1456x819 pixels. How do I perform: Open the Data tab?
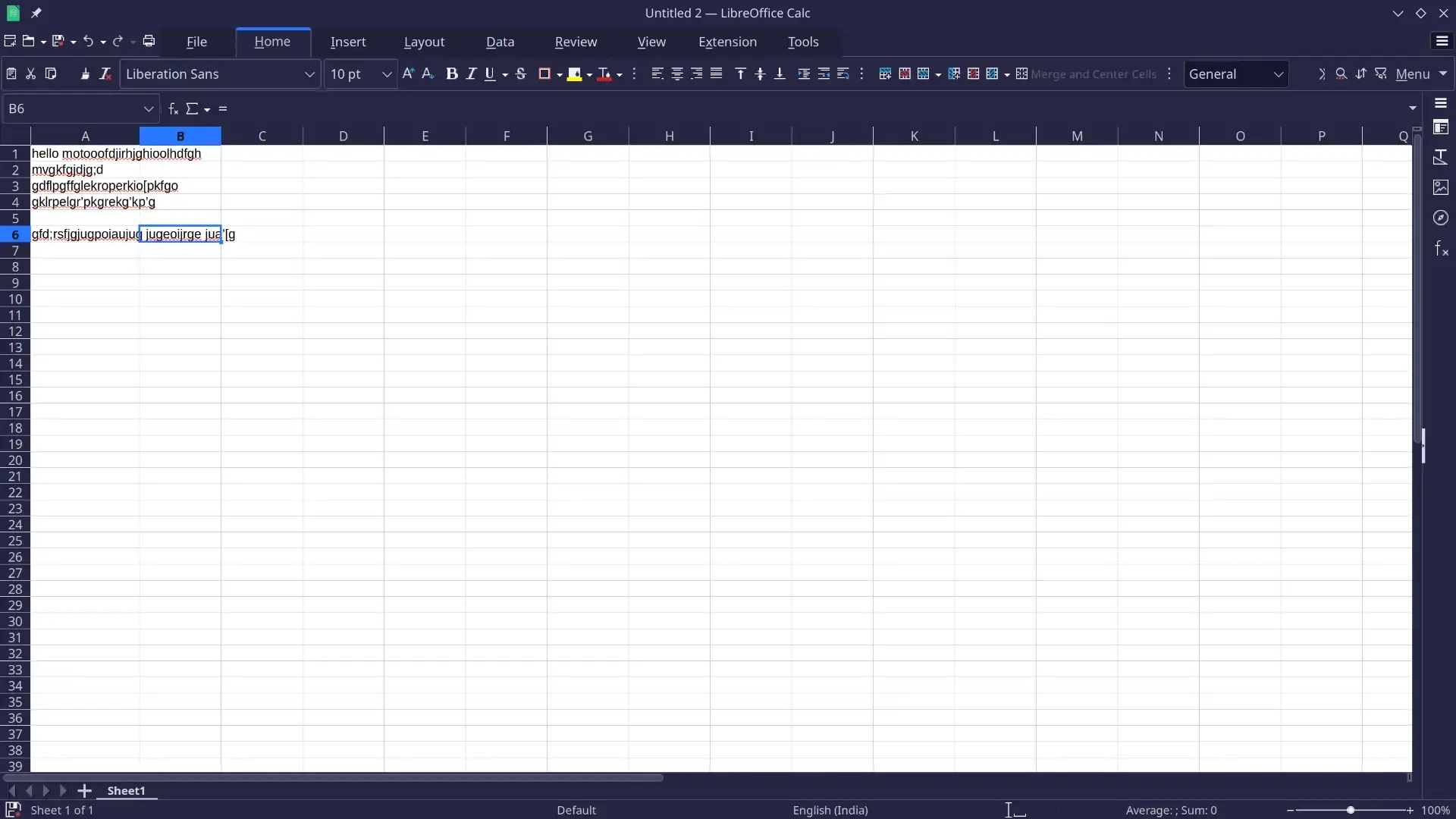[x=500, y=42]
